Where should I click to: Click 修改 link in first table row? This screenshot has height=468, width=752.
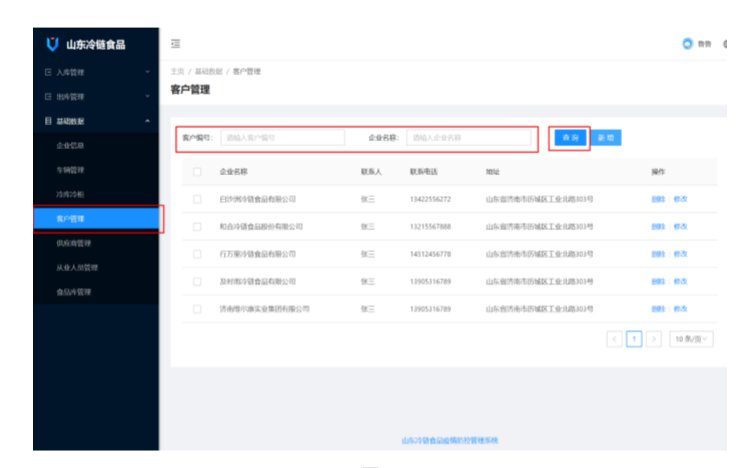tap(680, 199)
